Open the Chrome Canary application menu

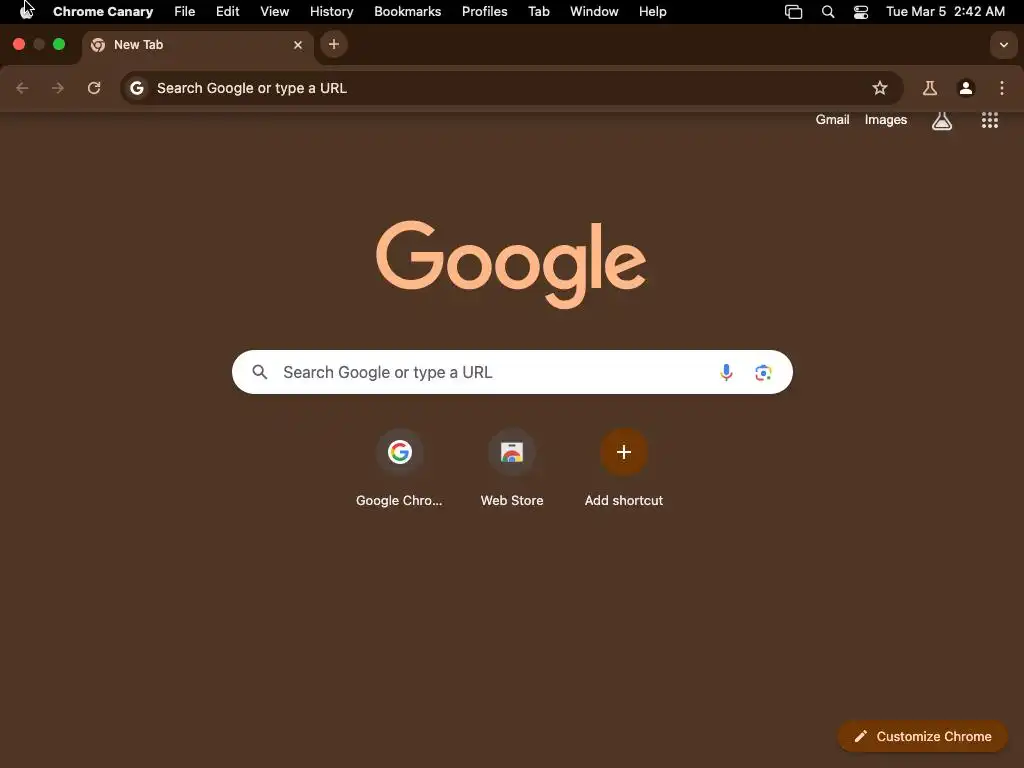pyautogui.click(x=103, y=11)
